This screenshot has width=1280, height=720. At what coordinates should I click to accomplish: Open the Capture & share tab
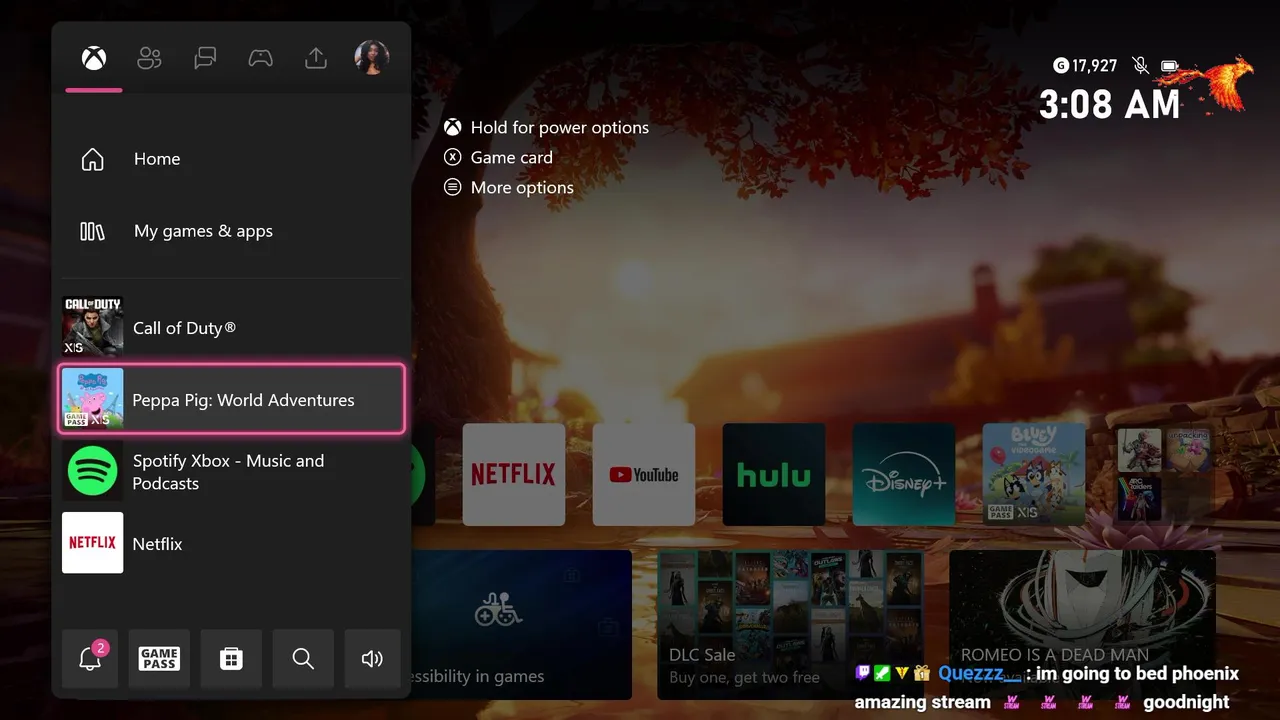pyautogui.click(x=316, y=58)
